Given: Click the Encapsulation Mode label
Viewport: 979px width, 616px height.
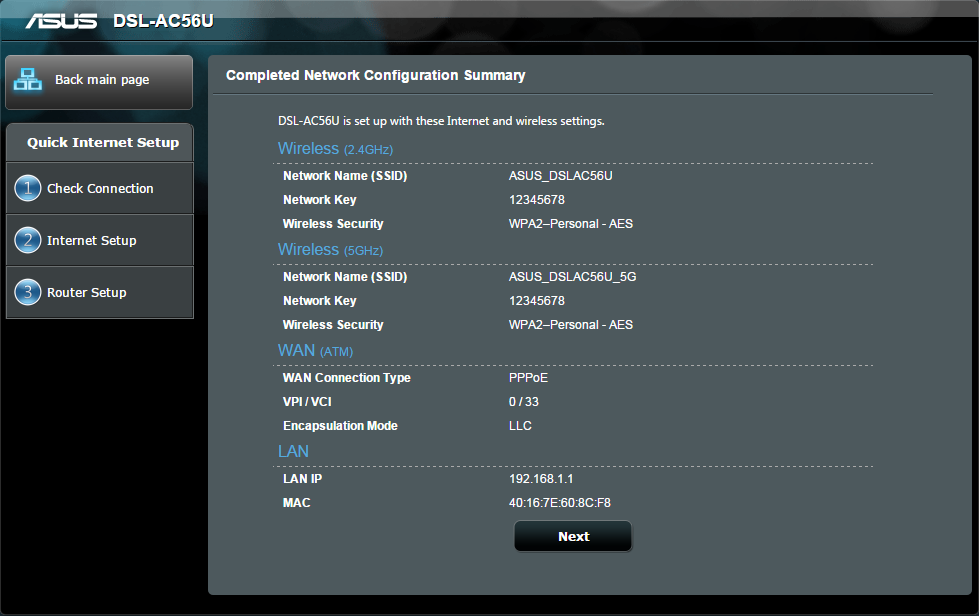Looking at the screenshot, I should (340, 426).
